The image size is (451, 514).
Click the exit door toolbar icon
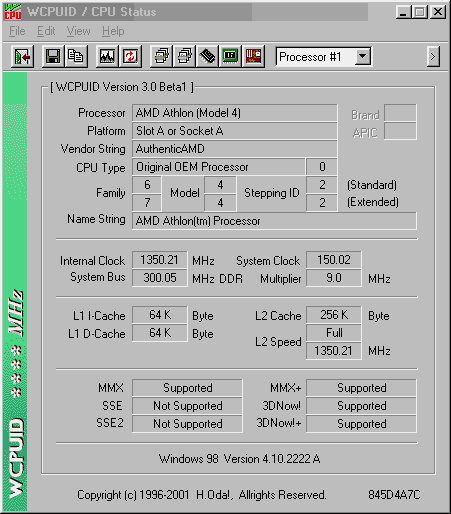22,56
